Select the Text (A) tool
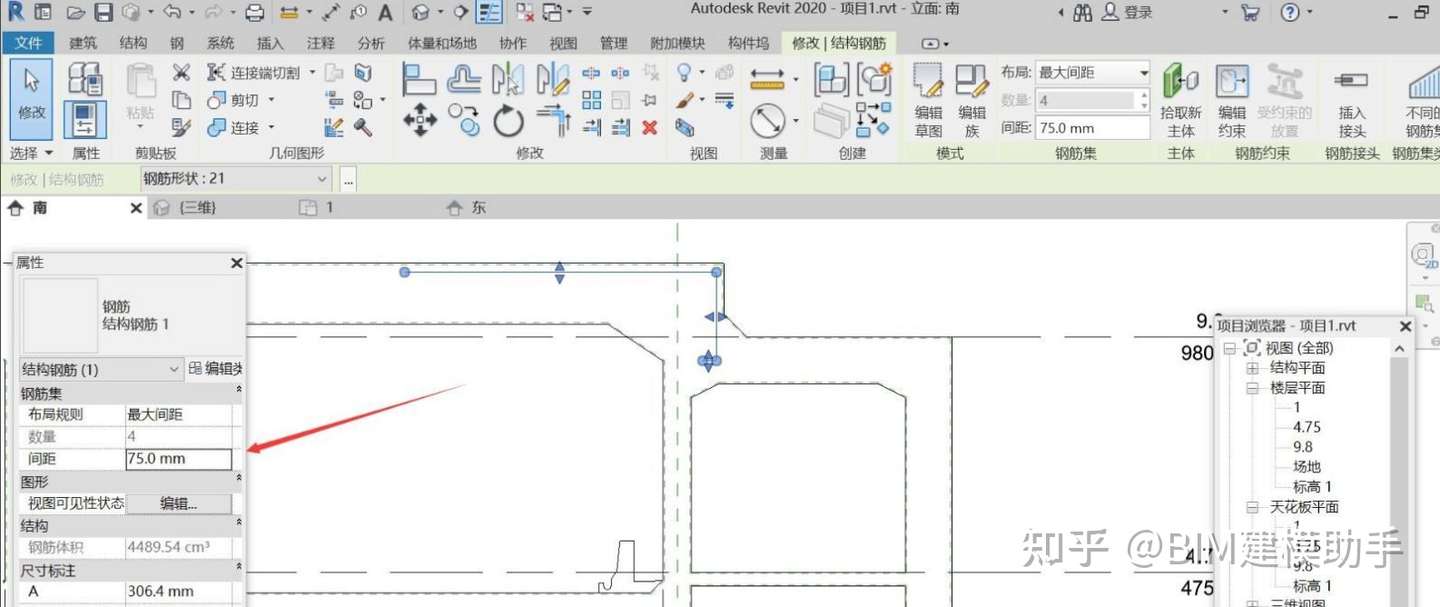This screenshot has height=607, width=1440. tap(385, 13)
